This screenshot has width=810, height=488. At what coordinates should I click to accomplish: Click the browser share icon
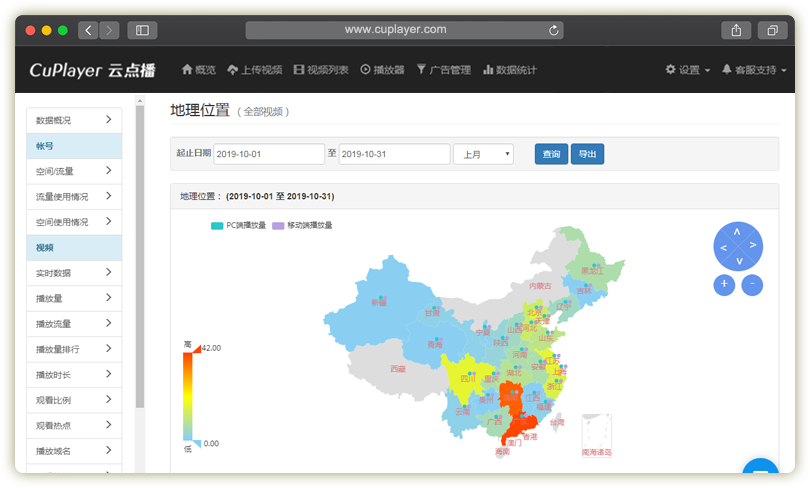[x=736, y=30]
